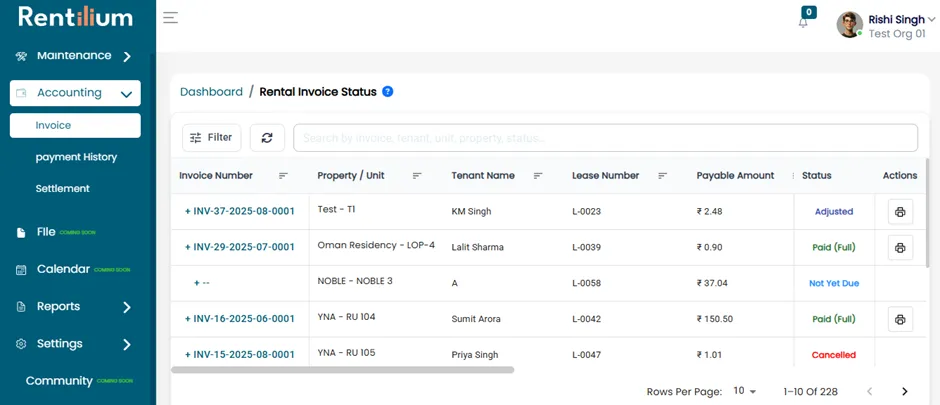Open the Settlement submenu item
This screenshot has width=940, height=405.
(62, 188)
